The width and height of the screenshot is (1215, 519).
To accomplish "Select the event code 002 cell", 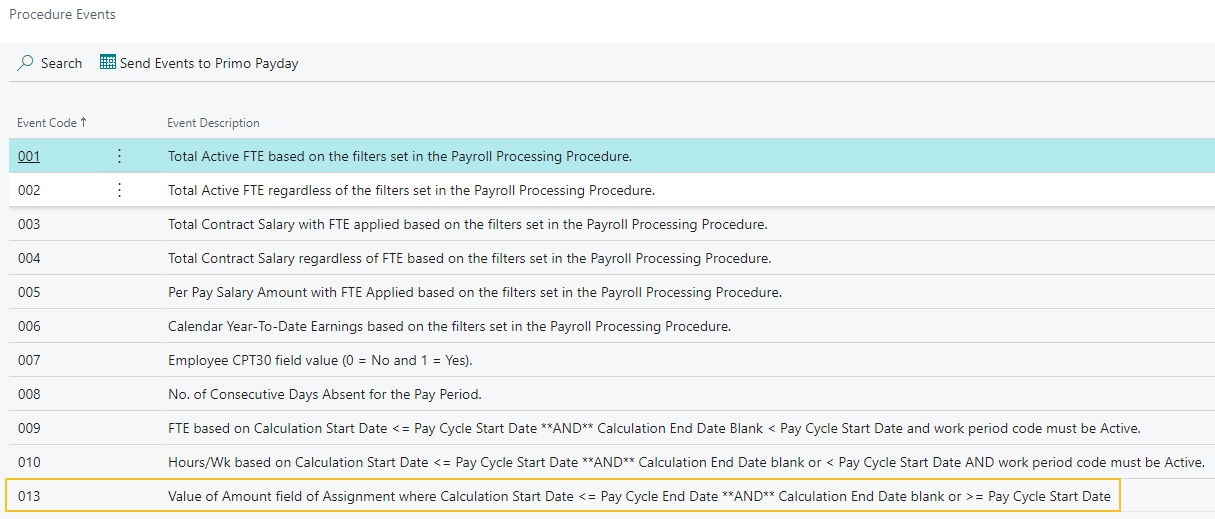I will click(x=29, y=190).
